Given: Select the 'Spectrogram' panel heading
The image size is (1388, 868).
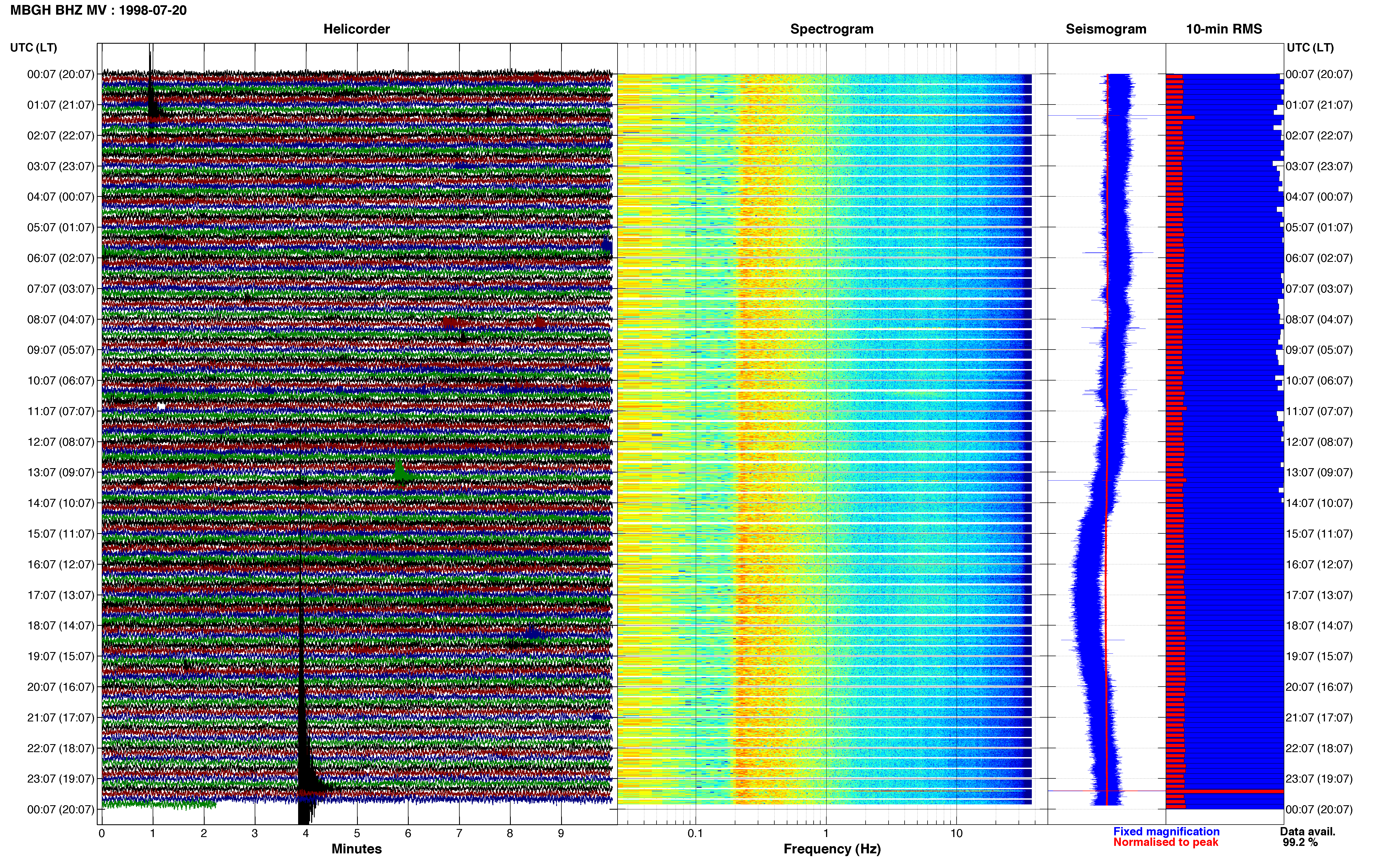Looking at the screenshot, I should (832, 29).
